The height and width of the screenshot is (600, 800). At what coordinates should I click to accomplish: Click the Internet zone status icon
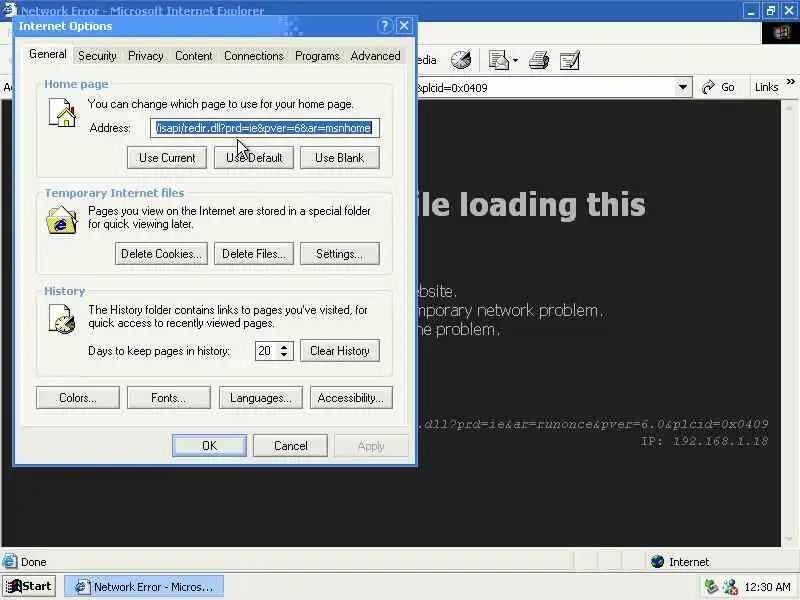pyautogui.click(x=658, y=562)
